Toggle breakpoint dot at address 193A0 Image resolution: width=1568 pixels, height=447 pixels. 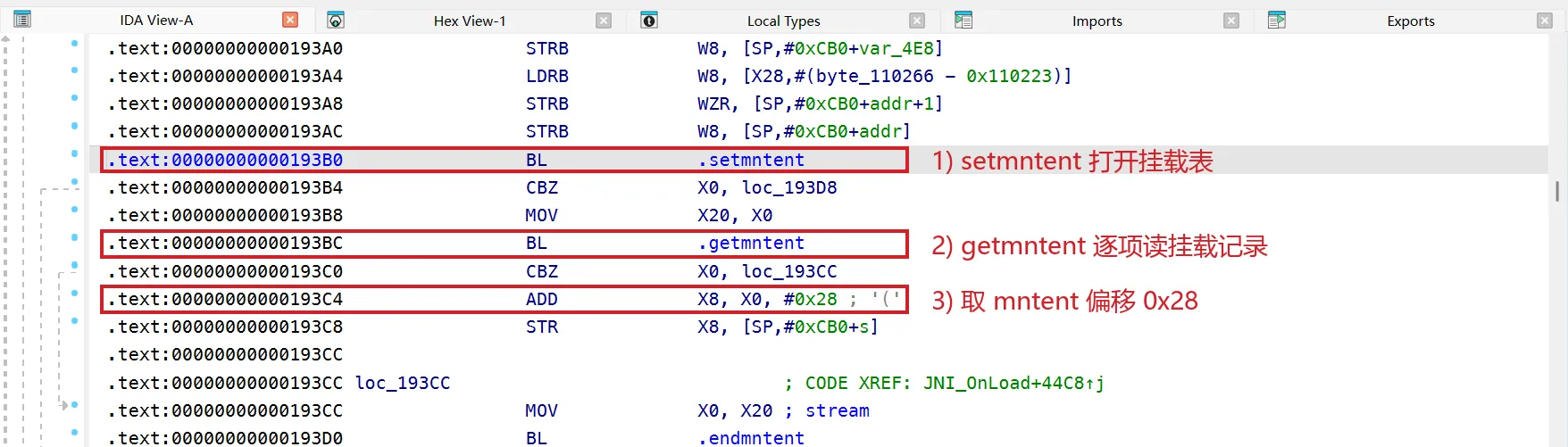click(x=74, y=43)
